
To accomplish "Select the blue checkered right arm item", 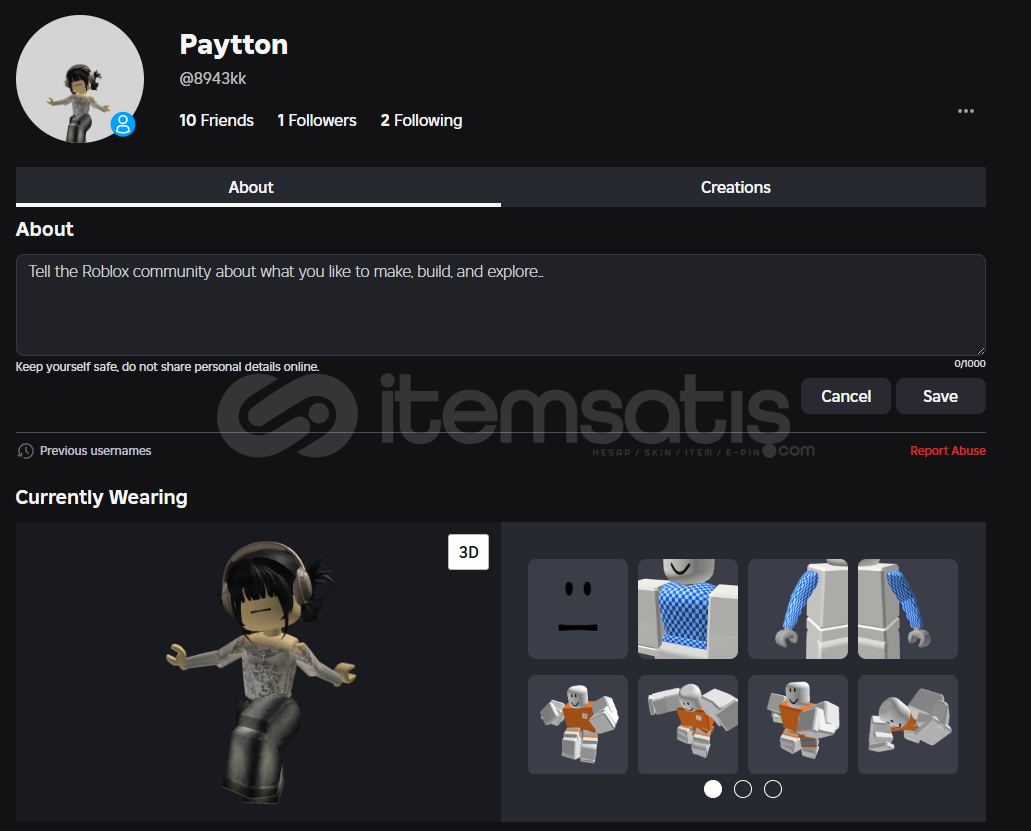I will coord(798,609).
